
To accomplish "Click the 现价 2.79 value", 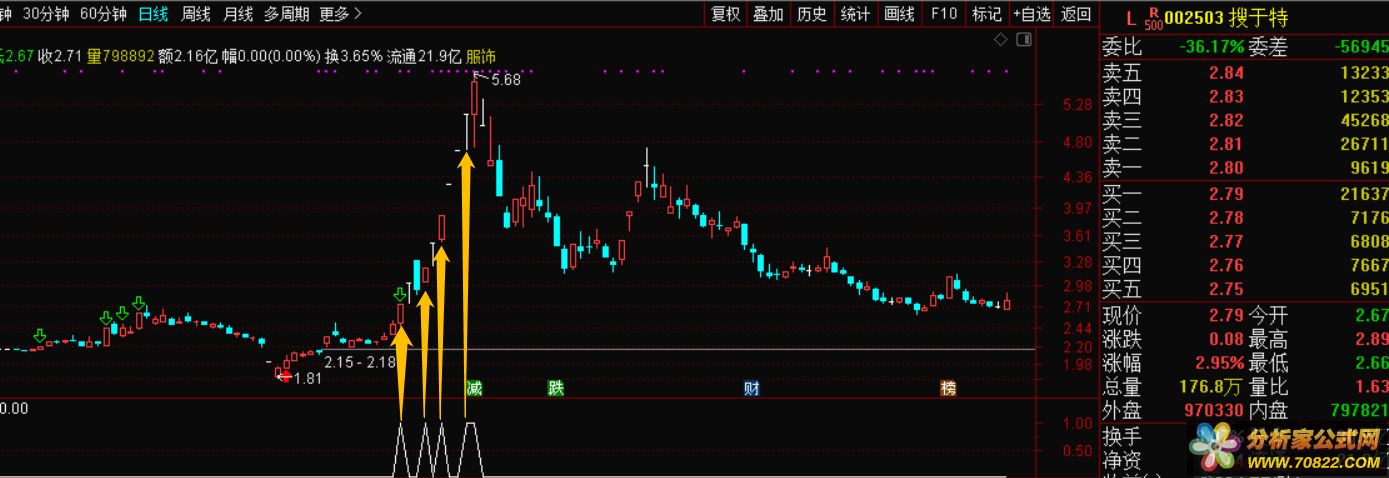I will coord(1228,315).
